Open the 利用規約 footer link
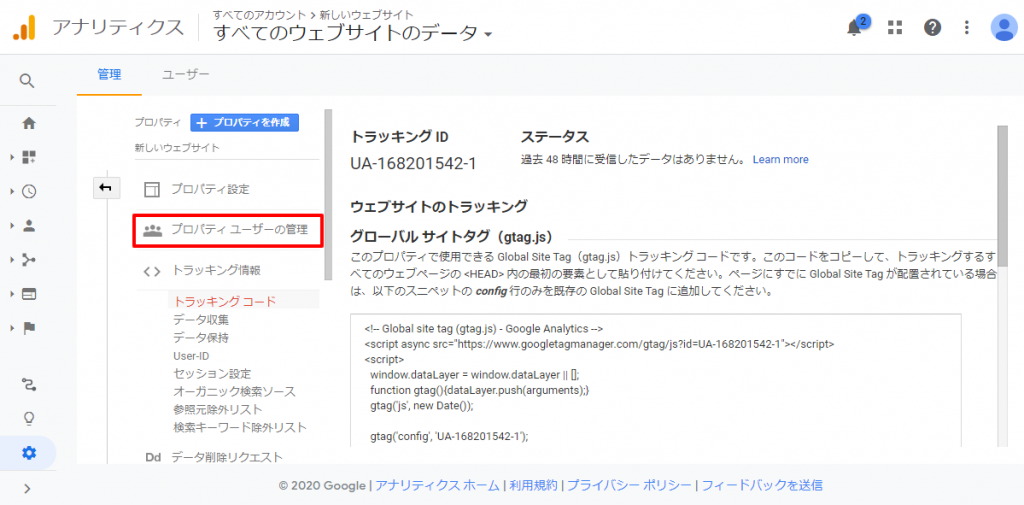Screen dimensions: 1024x505 (x=534, y=485)
